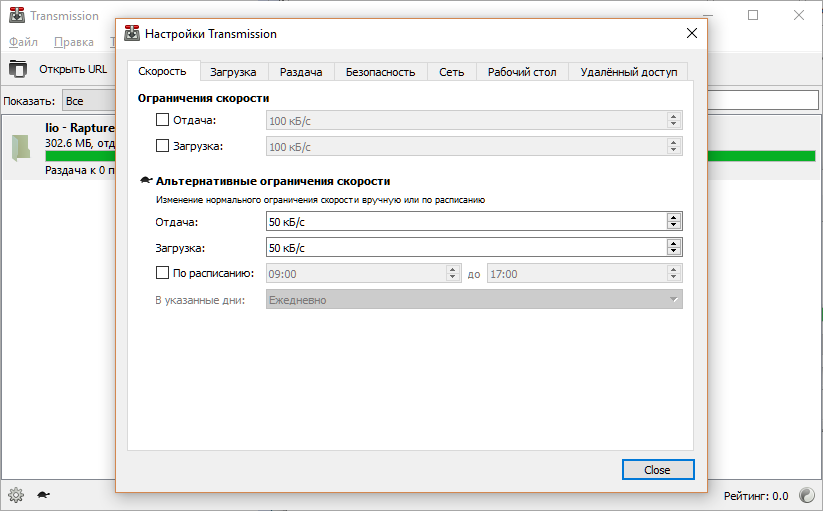Click the settings gear icon in status bar

[x=15, y=495]
